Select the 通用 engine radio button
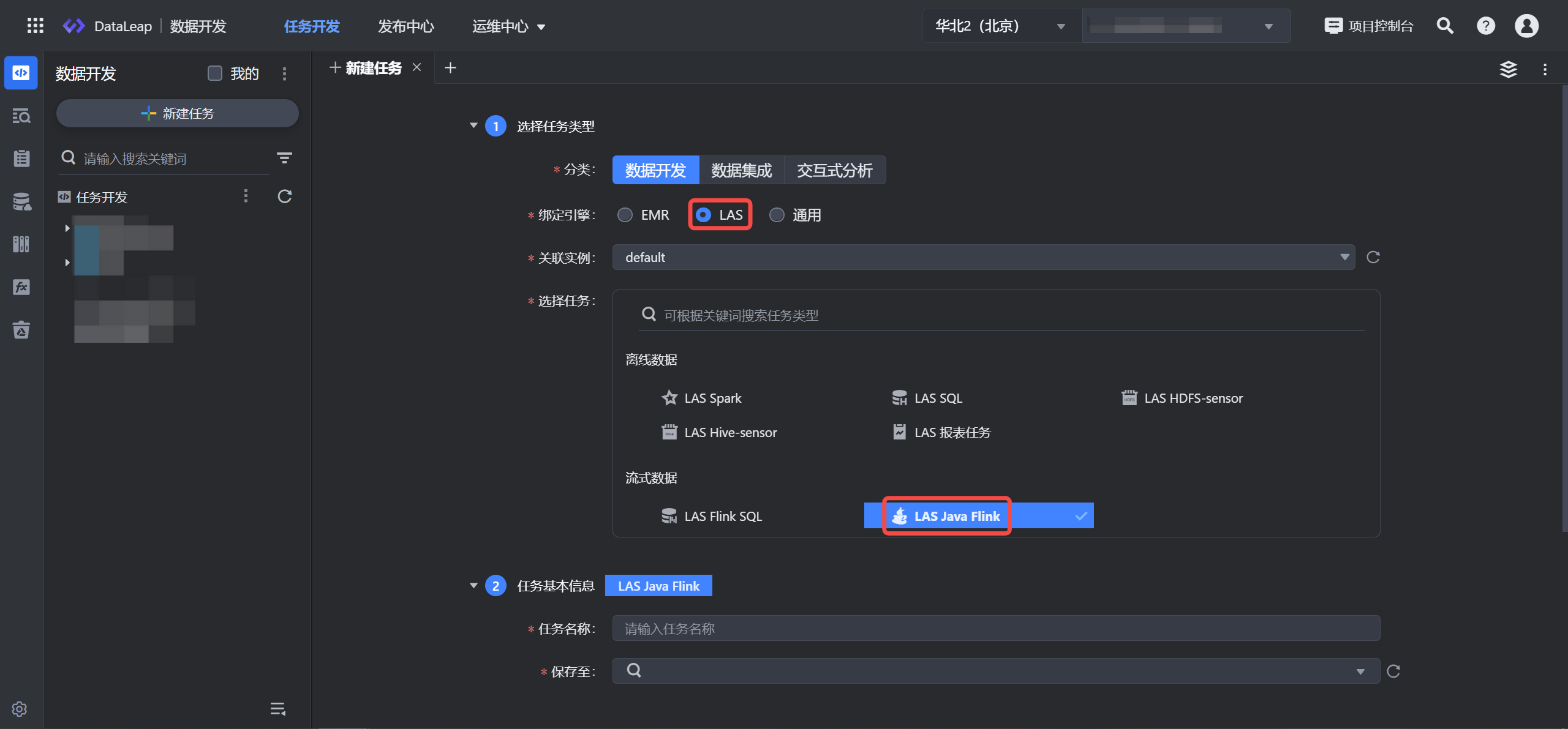This screenshot has height=729, width=1568. coord(777,215)
